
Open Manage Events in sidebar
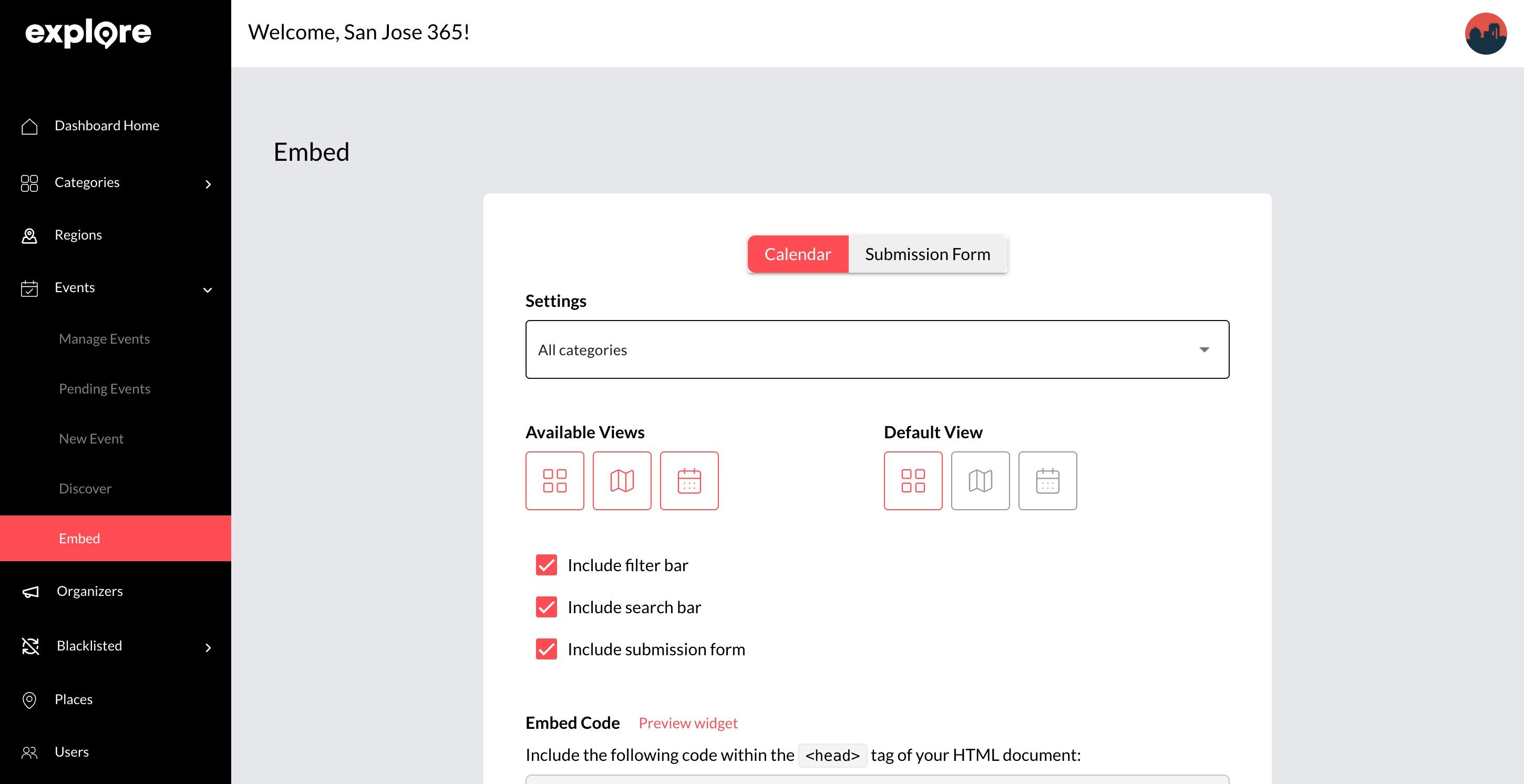click(x=104, y=339)
